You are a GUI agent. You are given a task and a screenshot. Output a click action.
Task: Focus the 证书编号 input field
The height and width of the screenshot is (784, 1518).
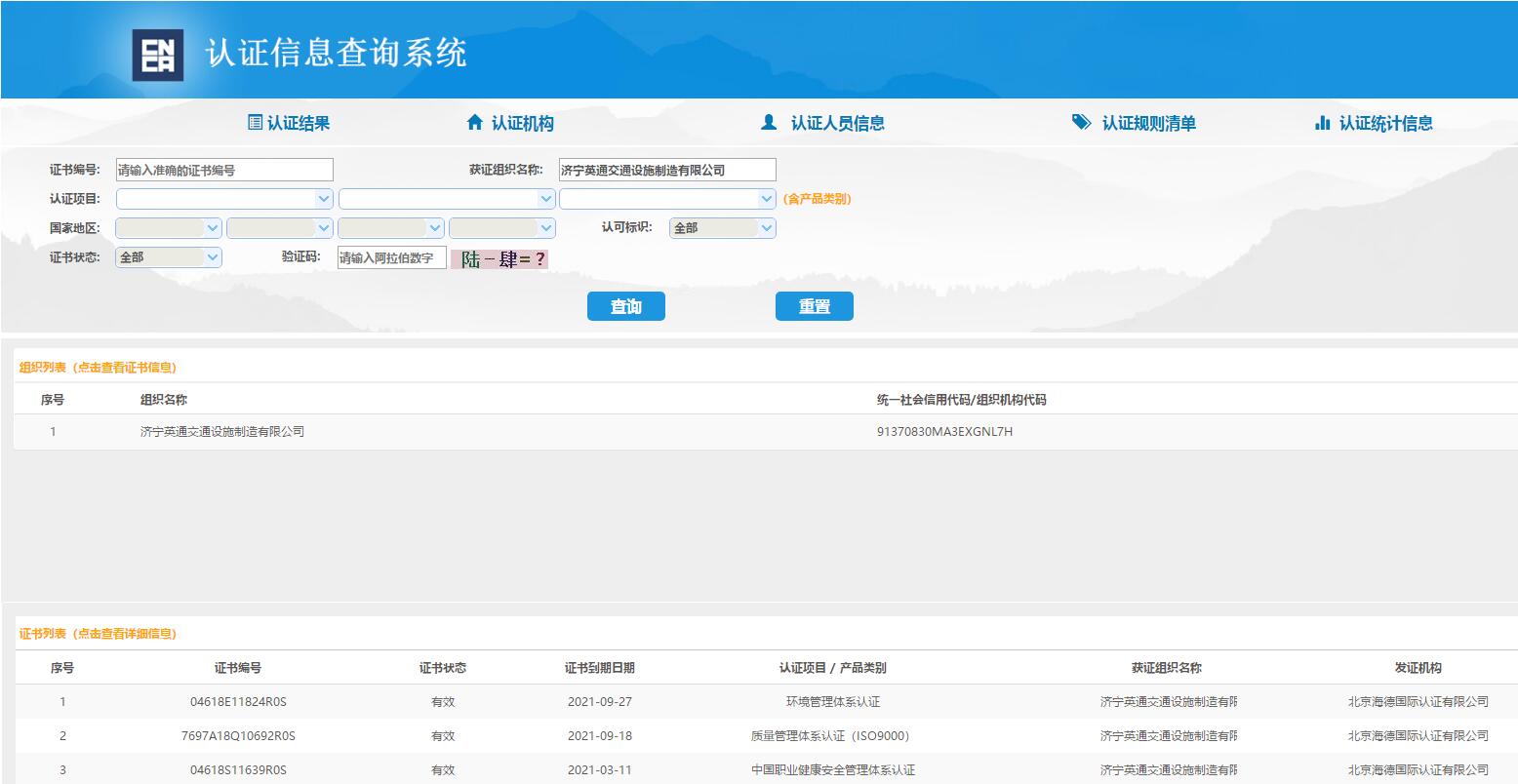pos(224,170)
